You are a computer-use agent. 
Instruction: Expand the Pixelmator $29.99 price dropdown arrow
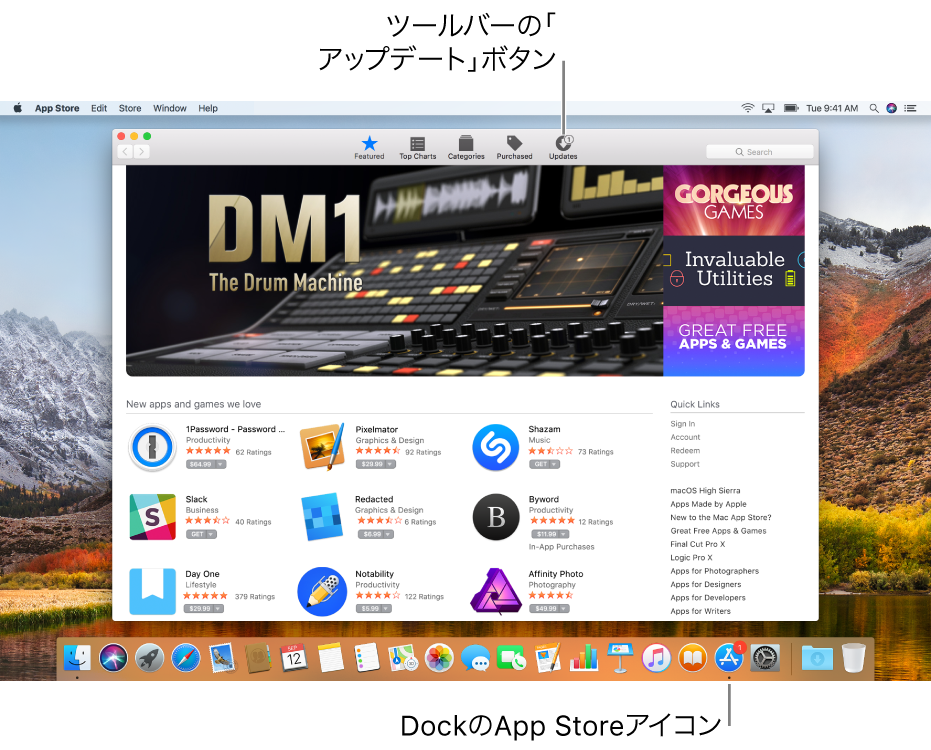click(390, 464)
